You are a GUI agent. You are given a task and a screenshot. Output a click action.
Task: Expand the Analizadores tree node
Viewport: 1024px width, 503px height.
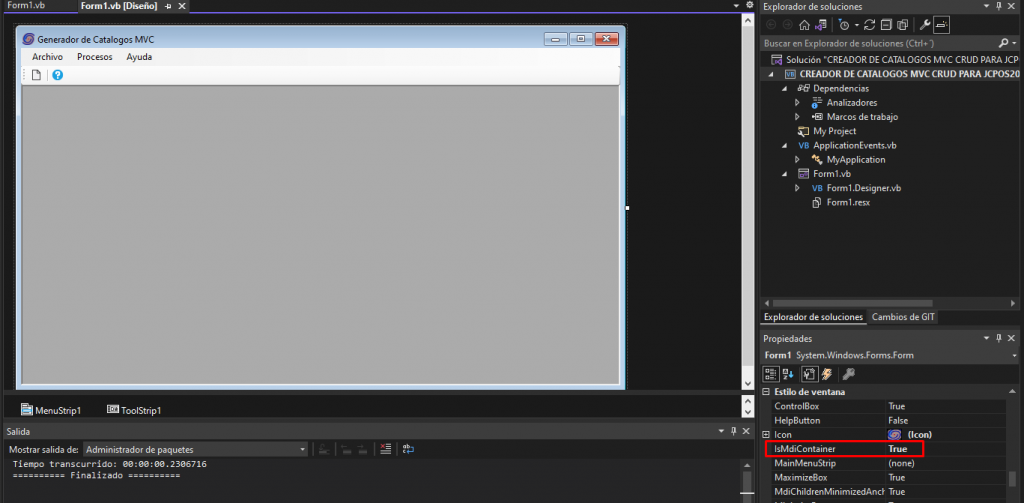pyautogui.click(x=797, y=102)
